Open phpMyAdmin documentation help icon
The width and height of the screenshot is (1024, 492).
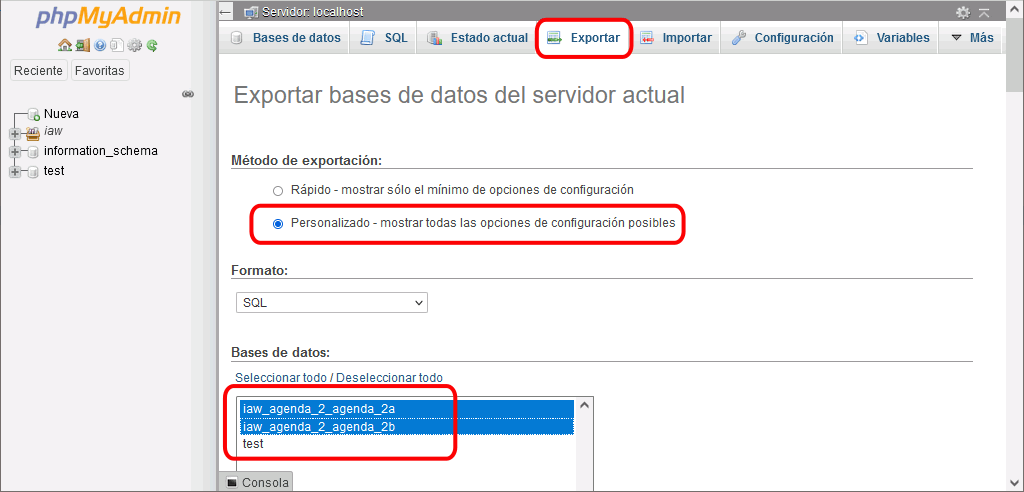tap(100, 46)
